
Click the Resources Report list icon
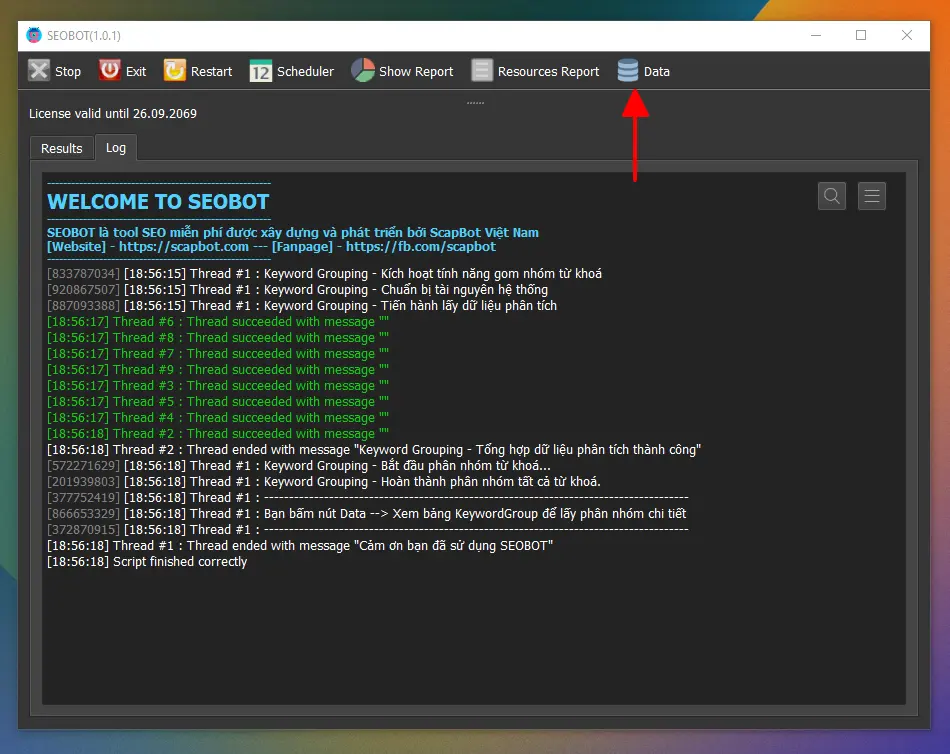coord(482,70)
